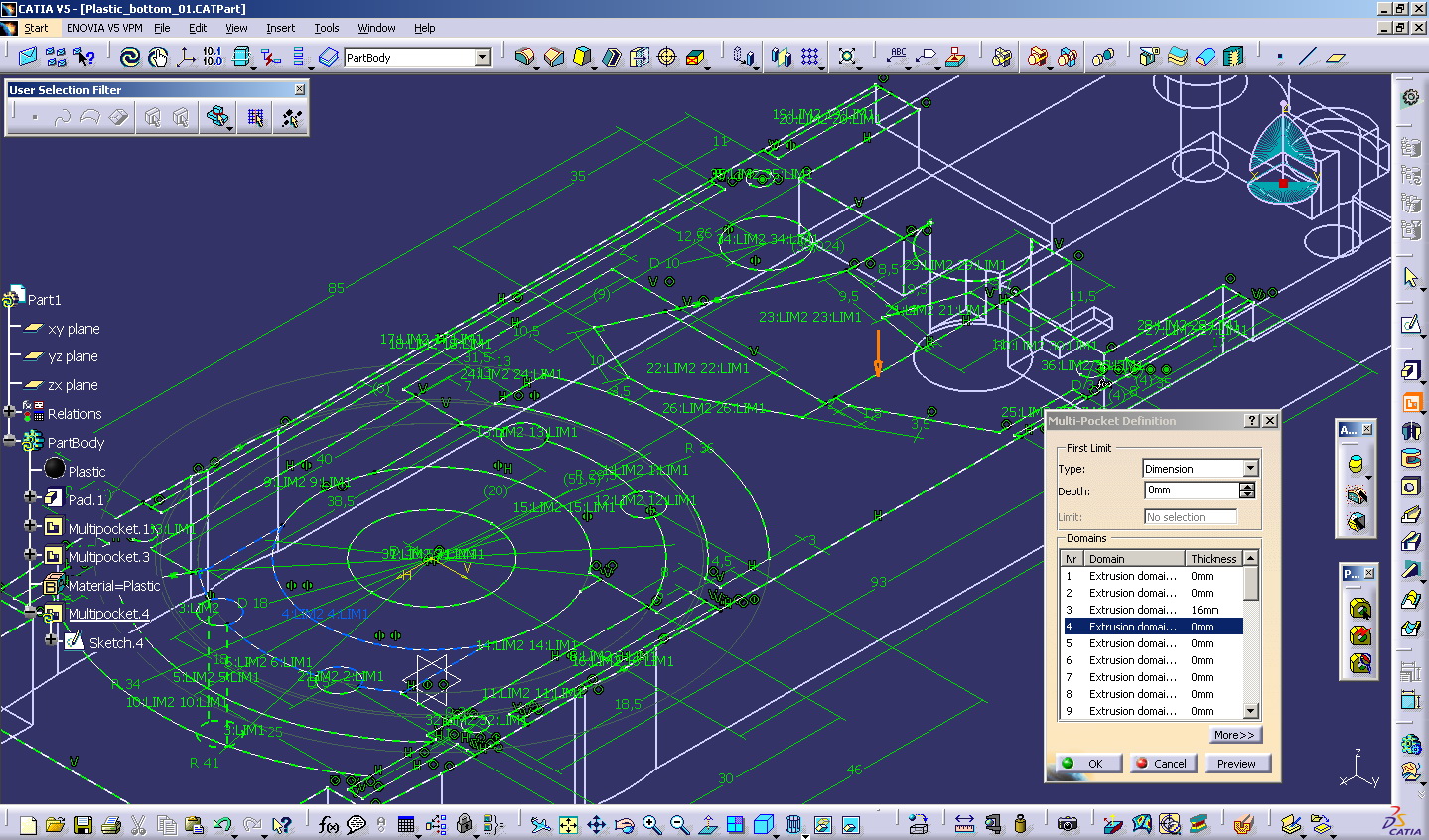Select the Pad tool in the top toolbar
The height and width of the screenshot is (840, 1429).
point(524,57)
